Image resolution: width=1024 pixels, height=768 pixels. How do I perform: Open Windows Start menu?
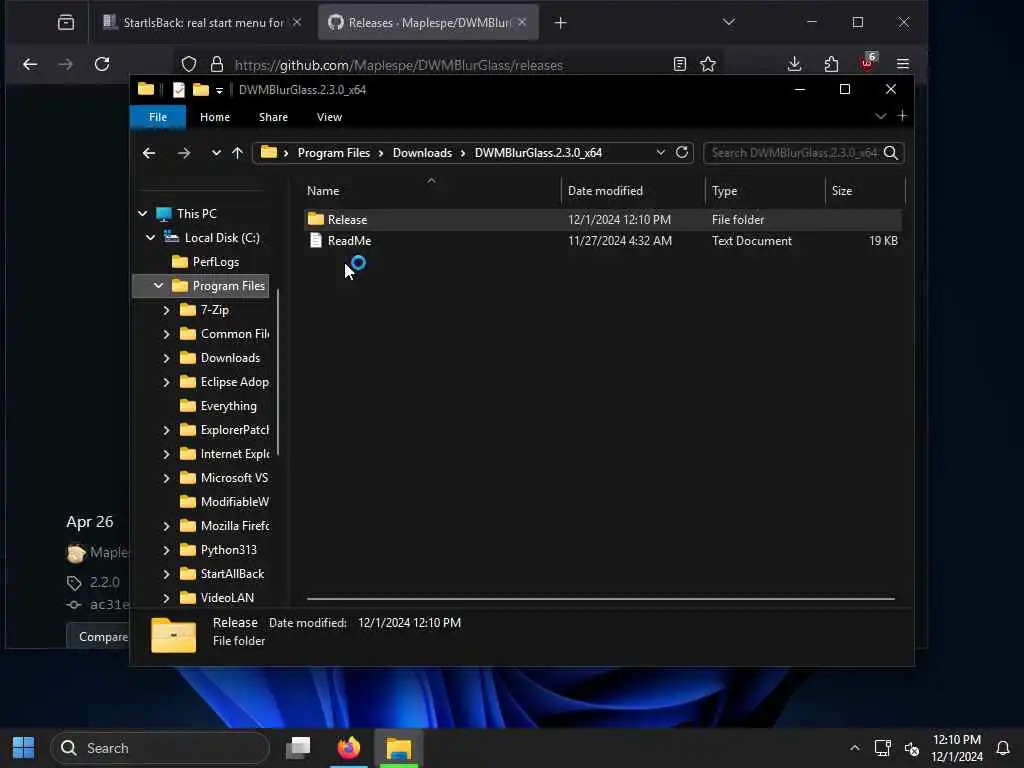coord(24,748)
